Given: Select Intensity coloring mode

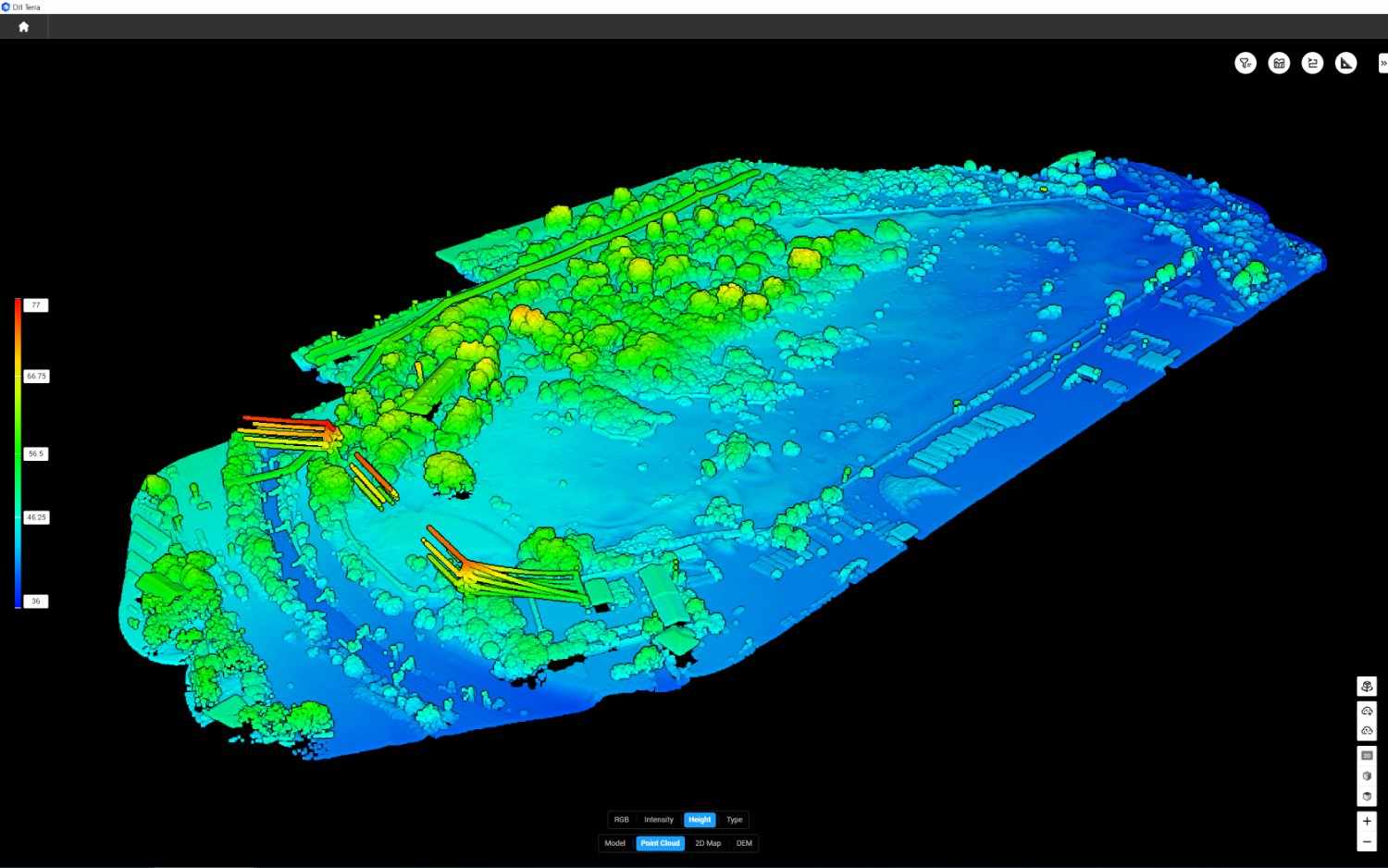Looking at the screenshot, I should (x=659, y=820).
